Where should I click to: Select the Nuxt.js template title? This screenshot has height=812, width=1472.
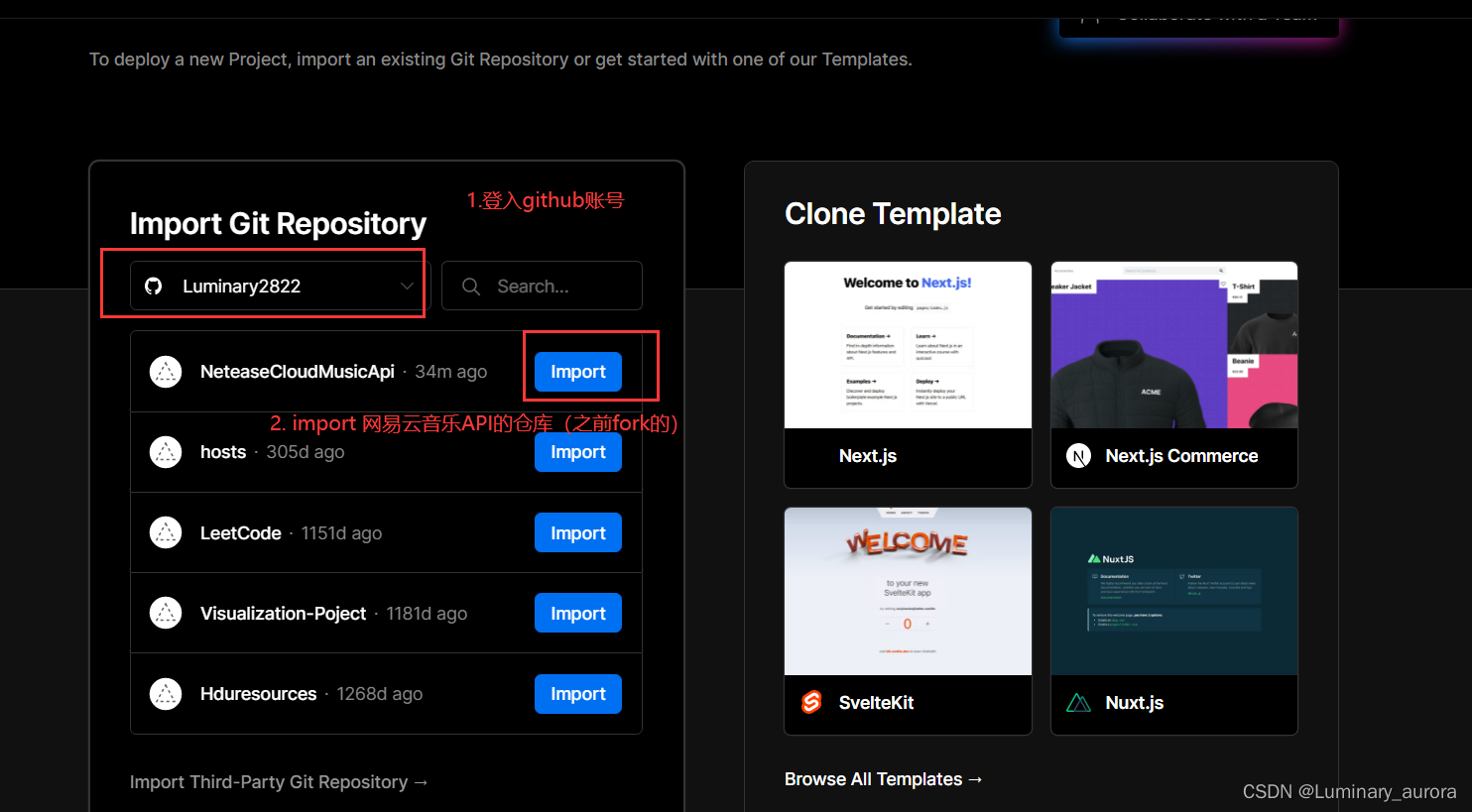point(1135,703)
